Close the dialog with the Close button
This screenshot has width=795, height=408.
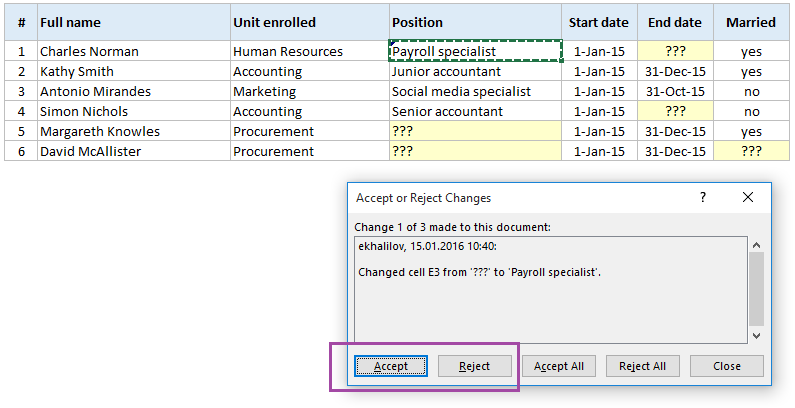pyautogui.click(x=727, y=366)
